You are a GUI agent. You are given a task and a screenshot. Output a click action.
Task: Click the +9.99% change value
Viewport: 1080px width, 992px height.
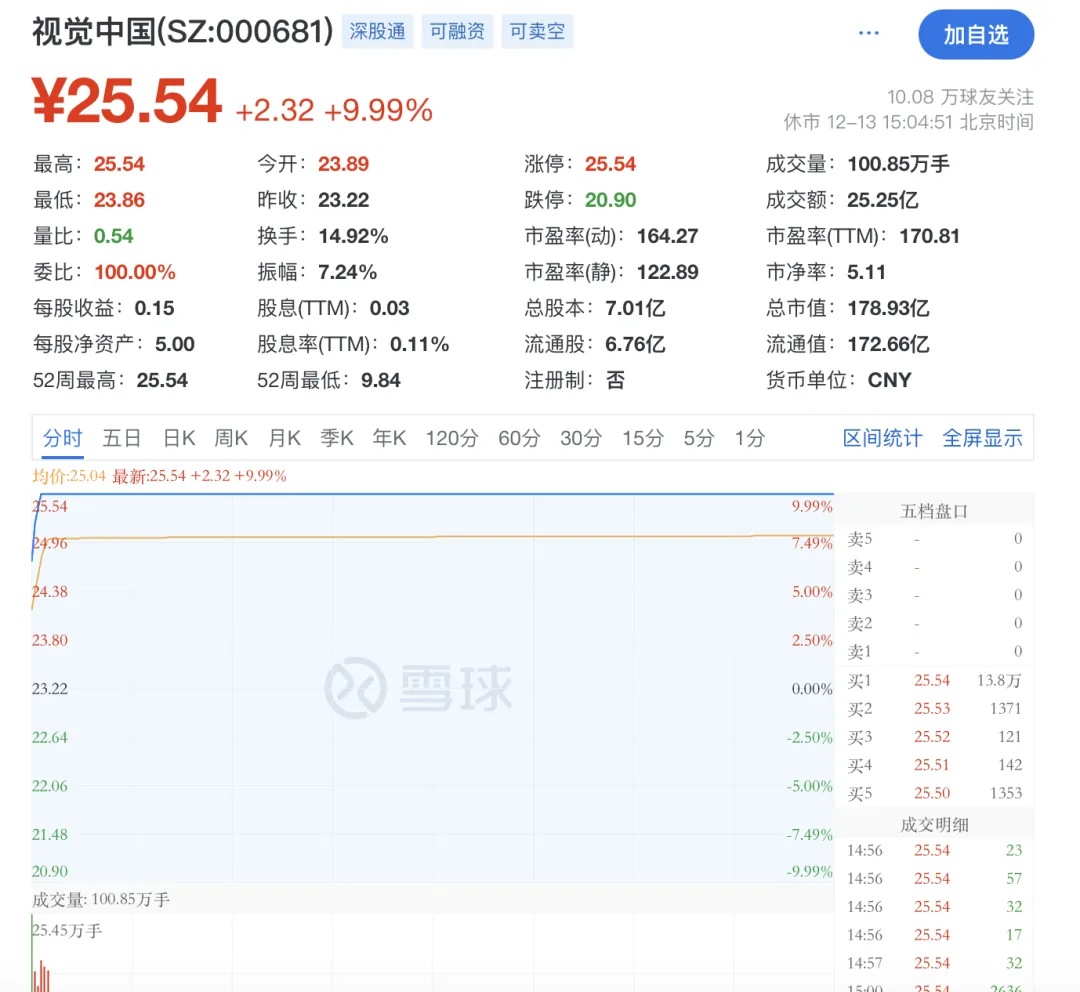point(378,110)
